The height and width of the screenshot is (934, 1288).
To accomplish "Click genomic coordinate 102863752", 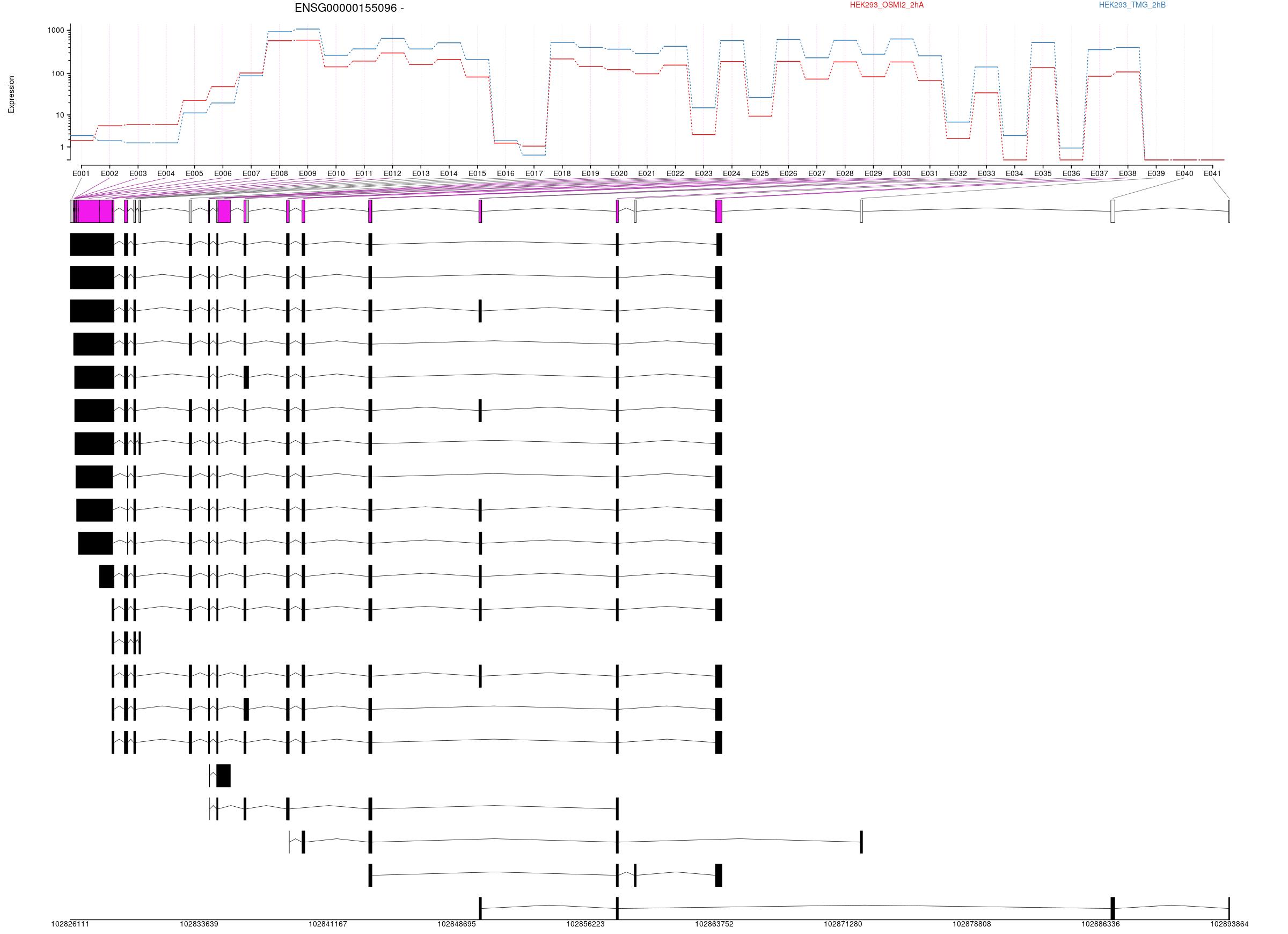I will coord(714,924).
